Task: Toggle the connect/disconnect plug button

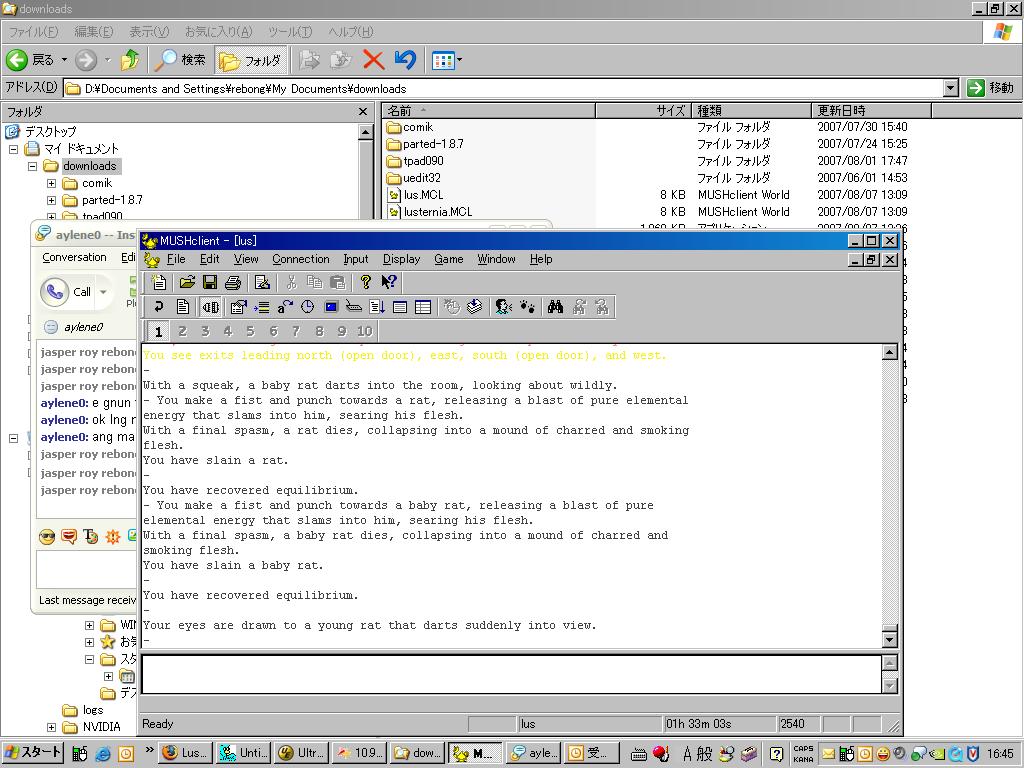Action: [x=210, y=307]
